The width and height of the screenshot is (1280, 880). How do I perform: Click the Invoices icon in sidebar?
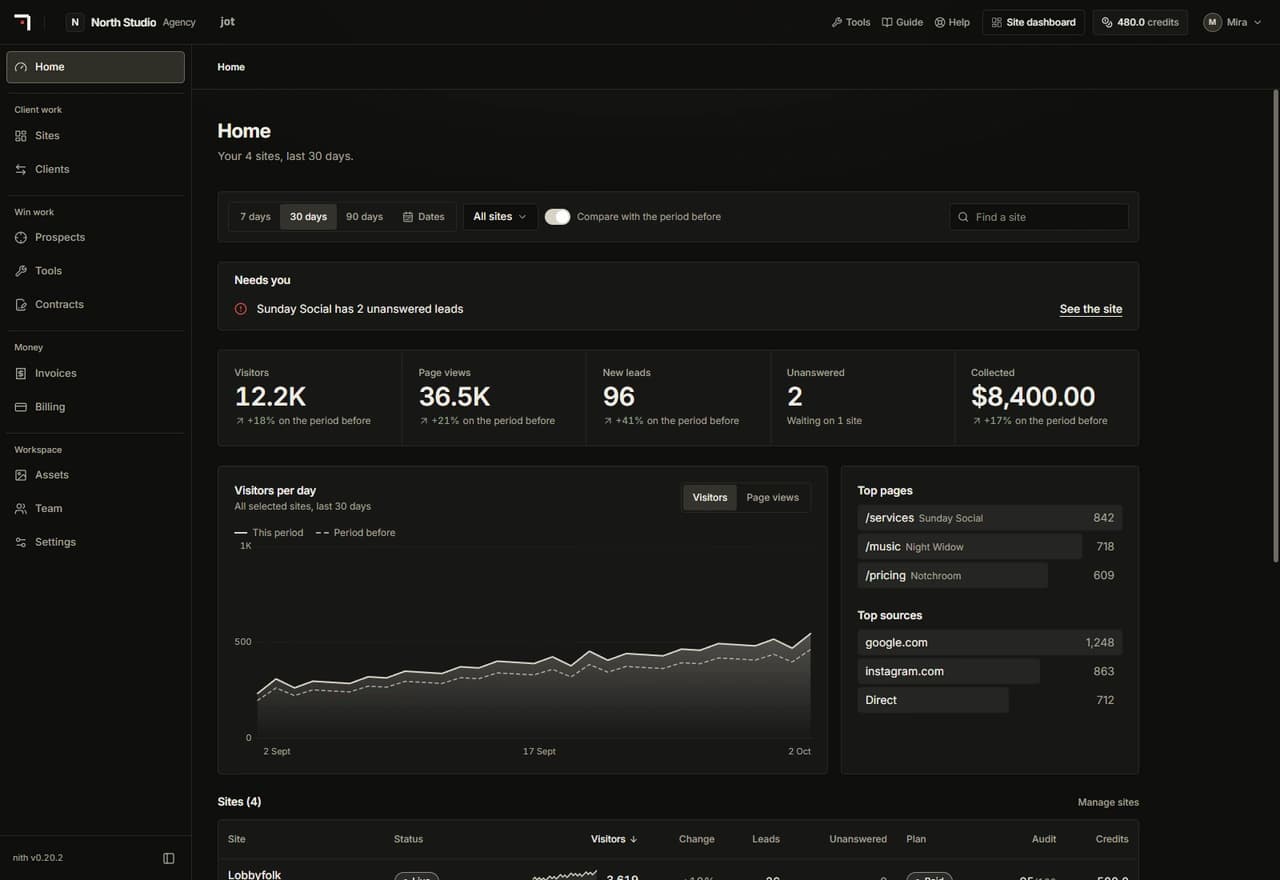coord(21,374)
